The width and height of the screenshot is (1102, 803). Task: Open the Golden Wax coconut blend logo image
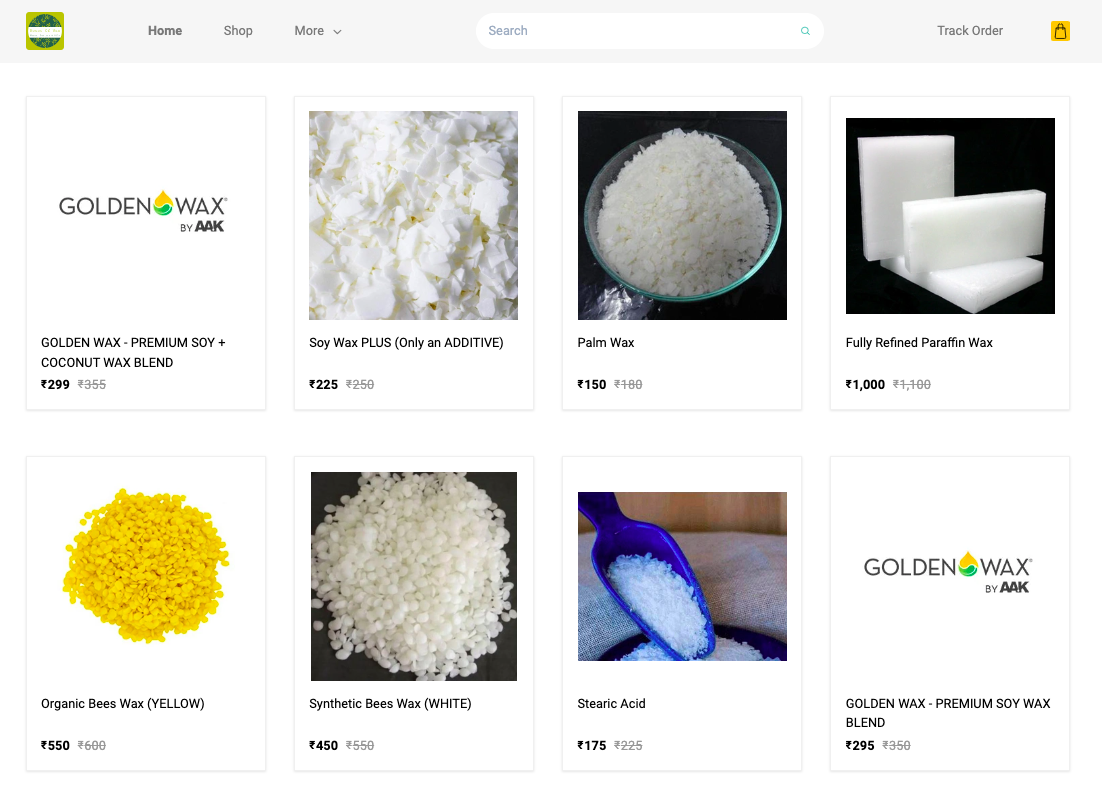(x=143, y=212)
